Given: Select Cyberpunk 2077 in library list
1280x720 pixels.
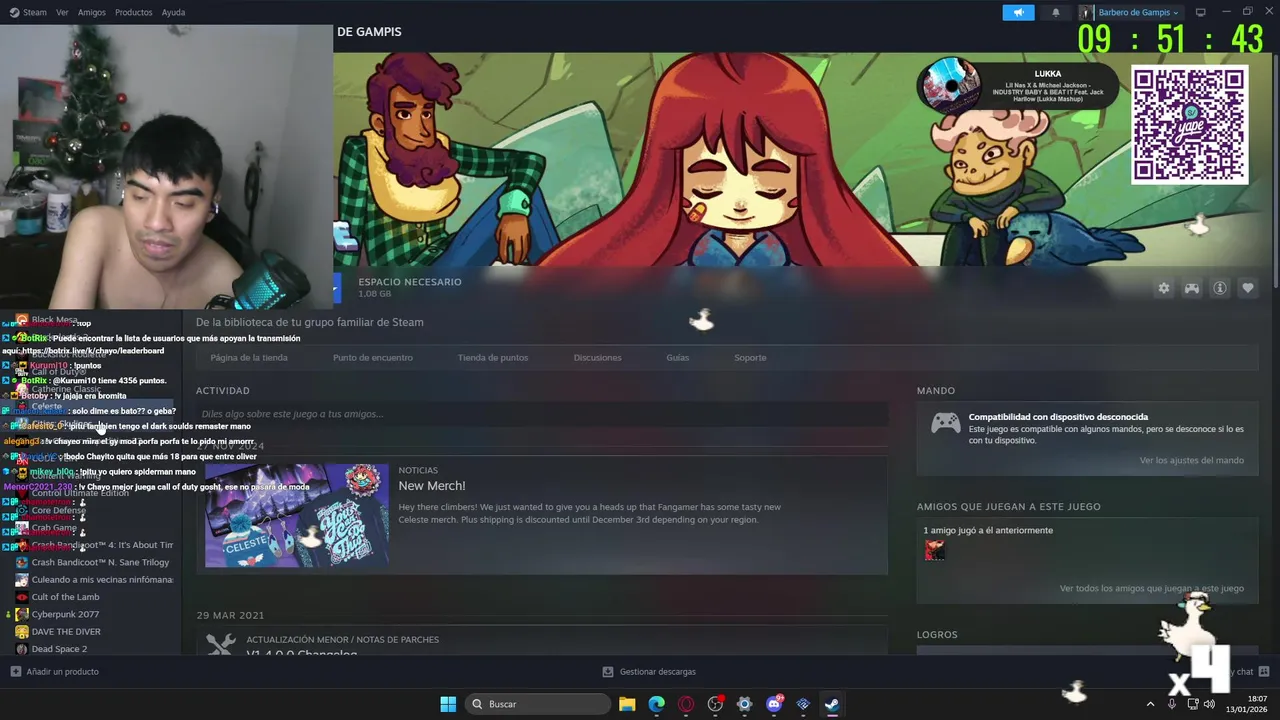Looking at the screenshot, I should coord(65,614).
